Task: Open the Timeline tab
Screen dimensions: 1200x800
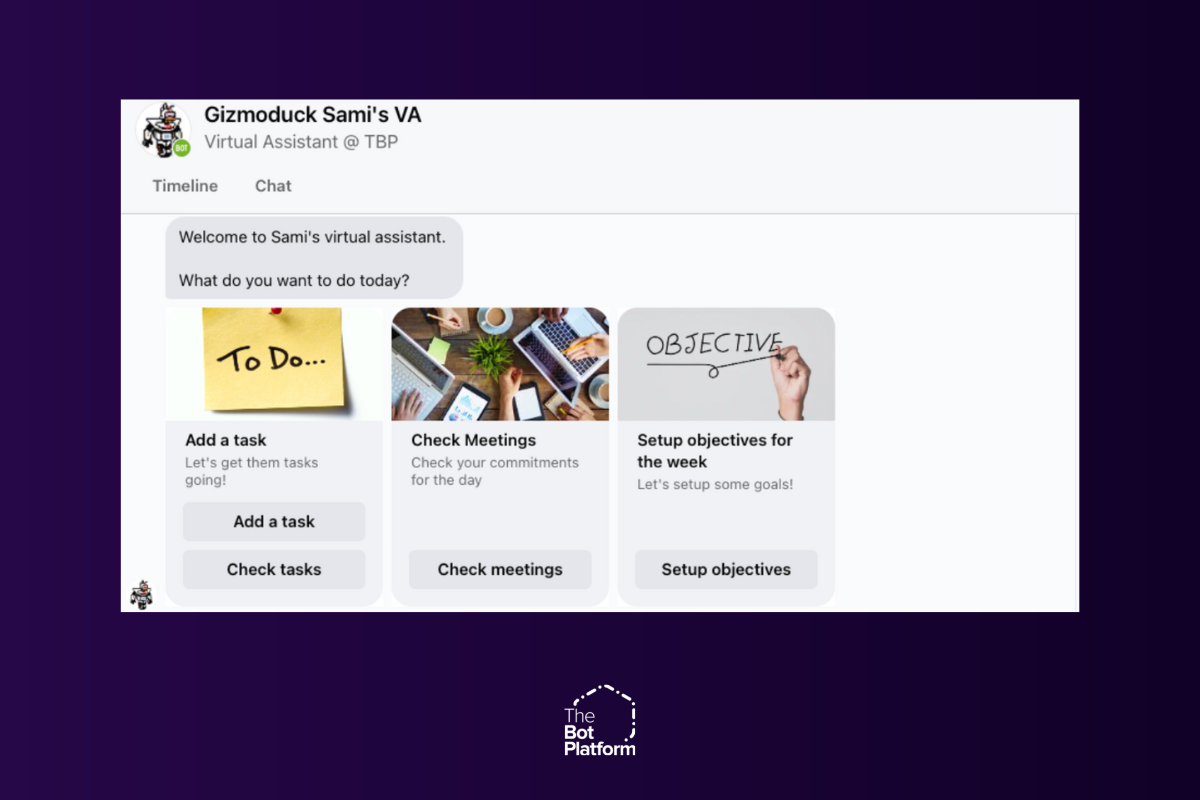Action: click(185, 186)
